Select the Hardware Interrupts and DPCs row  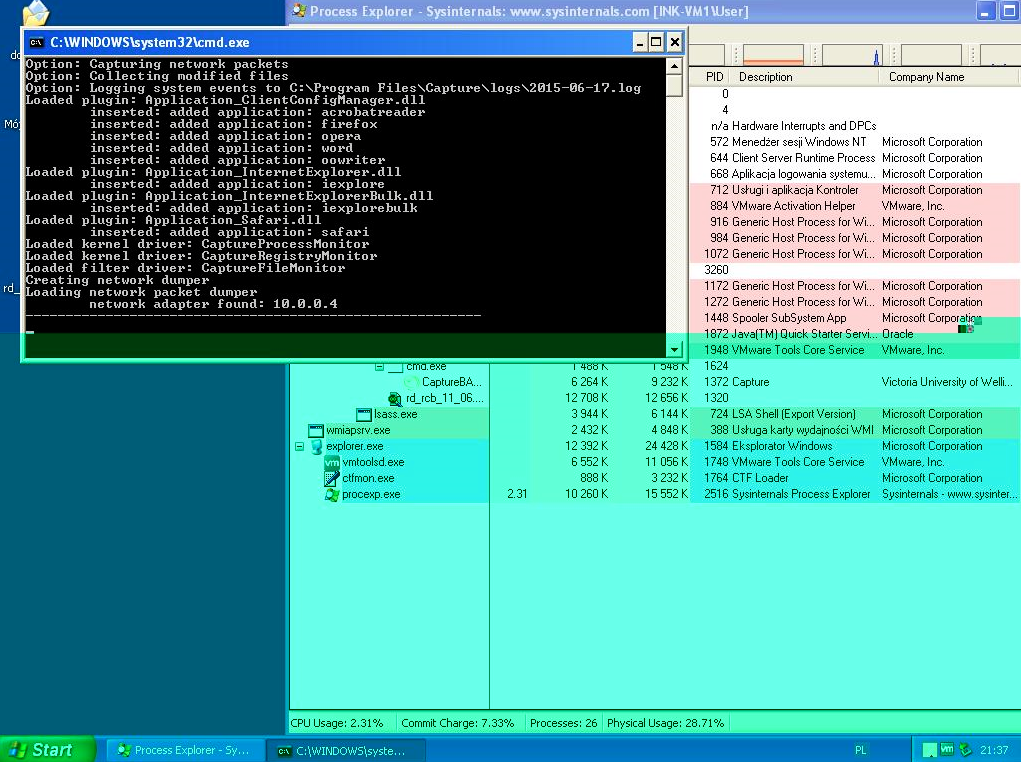855,126
